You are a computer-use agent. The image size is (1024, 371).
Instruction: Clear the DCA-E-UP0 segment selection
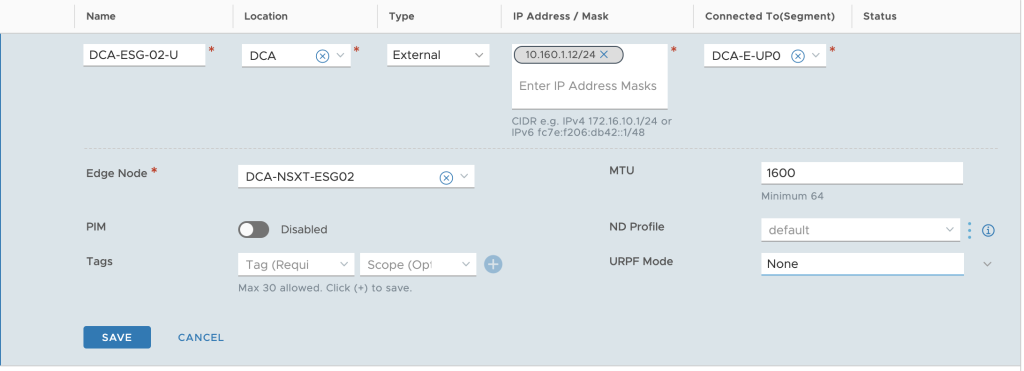point(797,56)
